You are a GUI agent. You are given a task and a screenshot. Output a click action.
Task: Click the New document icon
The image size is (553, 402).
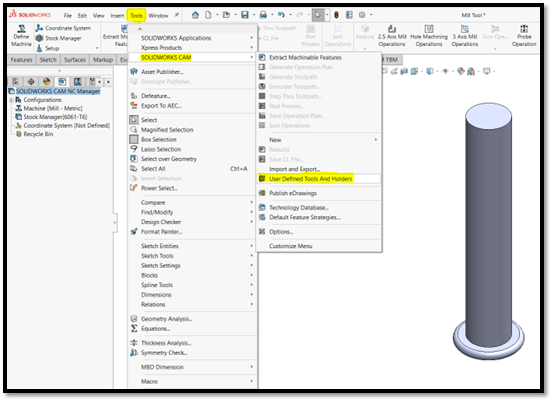tap(208, 15)
